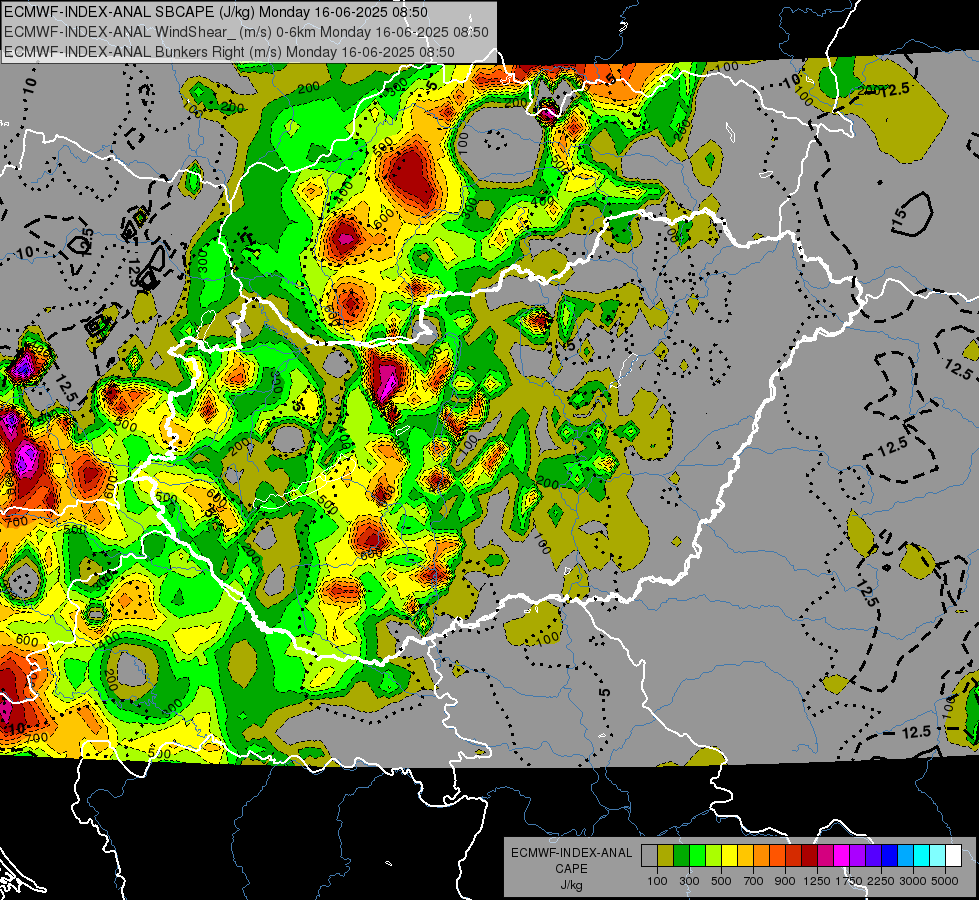Viewport: 979px width, 900px height.
Task: Choose the pure blue legend swatch
Action: click(x=890, y=856)
